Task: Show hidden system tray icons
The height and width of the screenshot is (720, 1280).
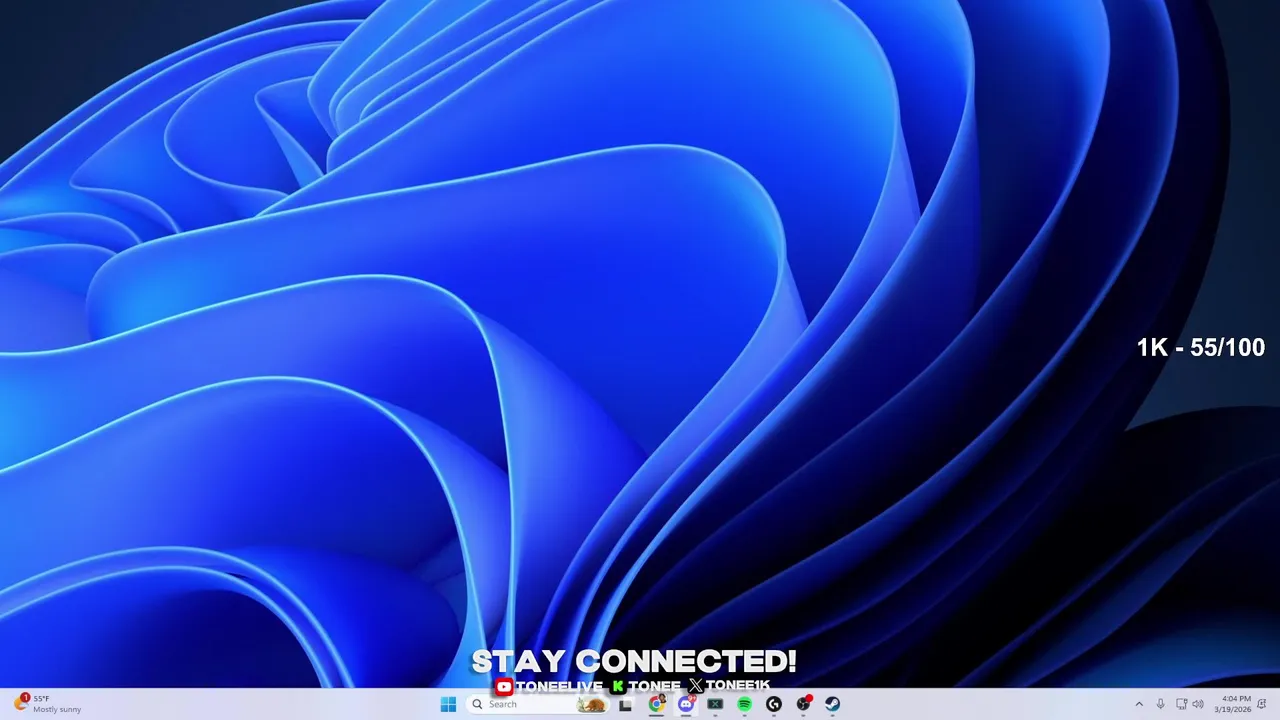Action: (1139, 704)
